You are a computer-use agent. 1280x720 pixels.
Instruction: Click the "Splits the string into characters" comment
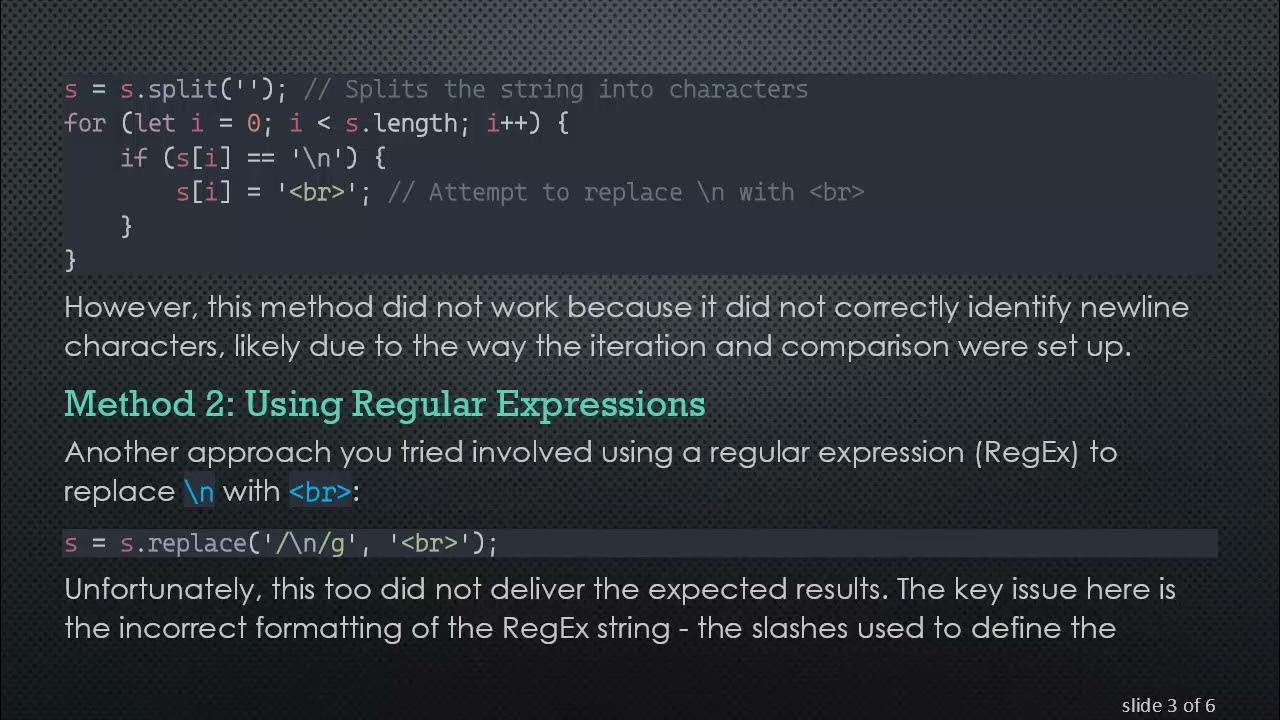(x=576, y=90)
